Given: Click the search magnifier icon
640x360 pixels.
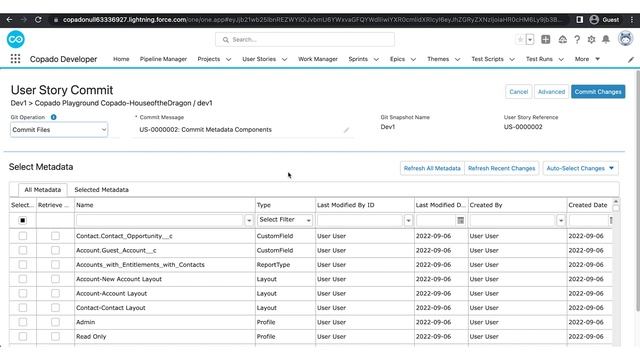Looking at the screenshot, I should (226, 40).
